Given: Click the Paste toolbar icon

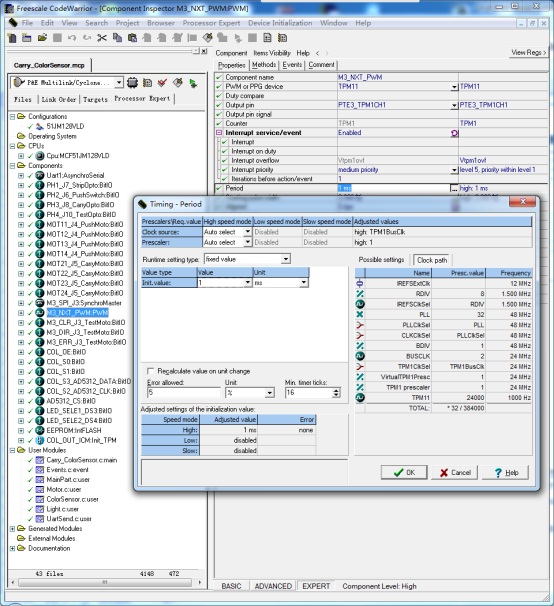Looking at the screenshot, I should point(132,38).
